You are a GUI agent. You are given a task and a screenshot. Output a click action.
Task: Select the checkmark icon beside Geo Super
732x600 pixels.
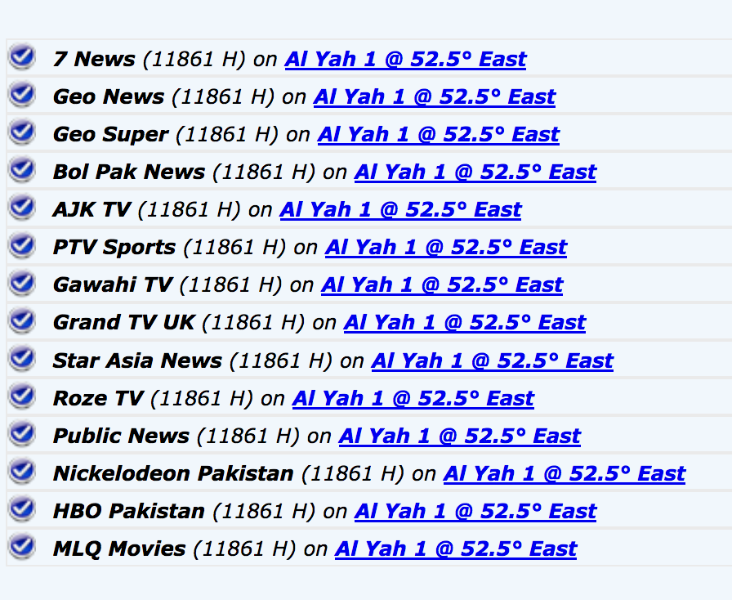tap(22, 133)
